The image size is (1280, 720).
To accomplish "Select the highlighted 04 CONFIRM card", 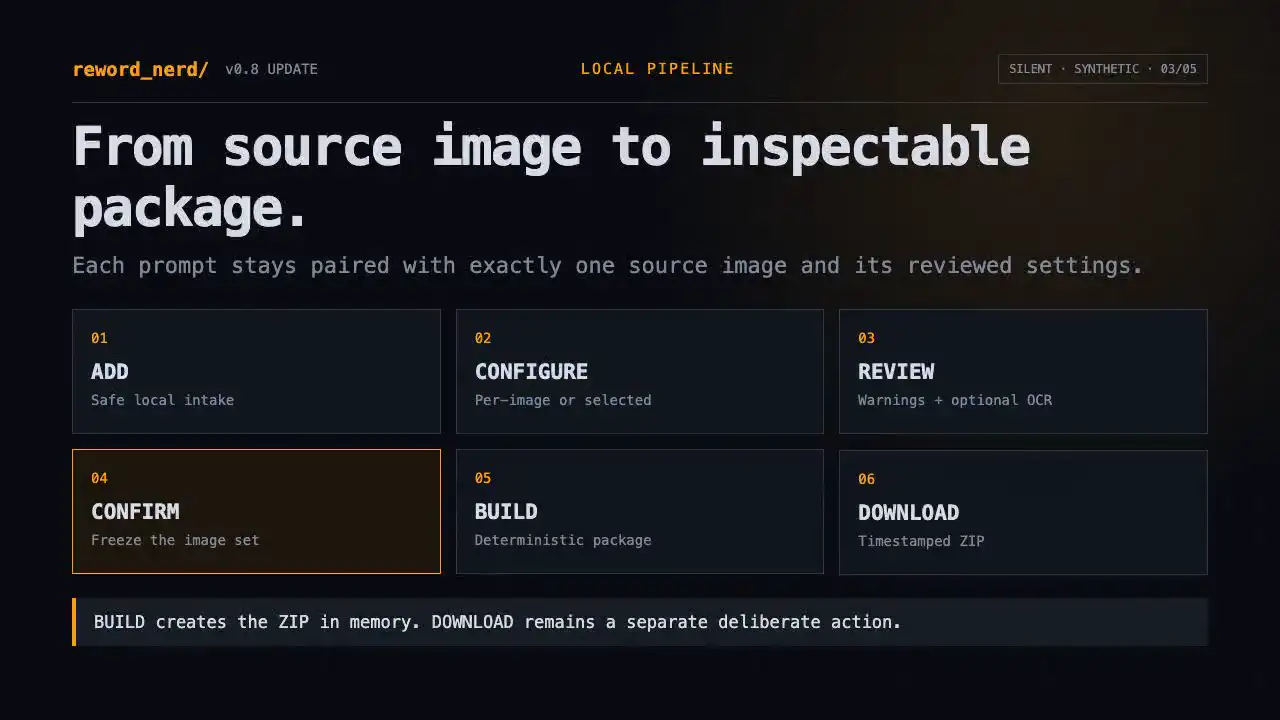I will (256, 511).
